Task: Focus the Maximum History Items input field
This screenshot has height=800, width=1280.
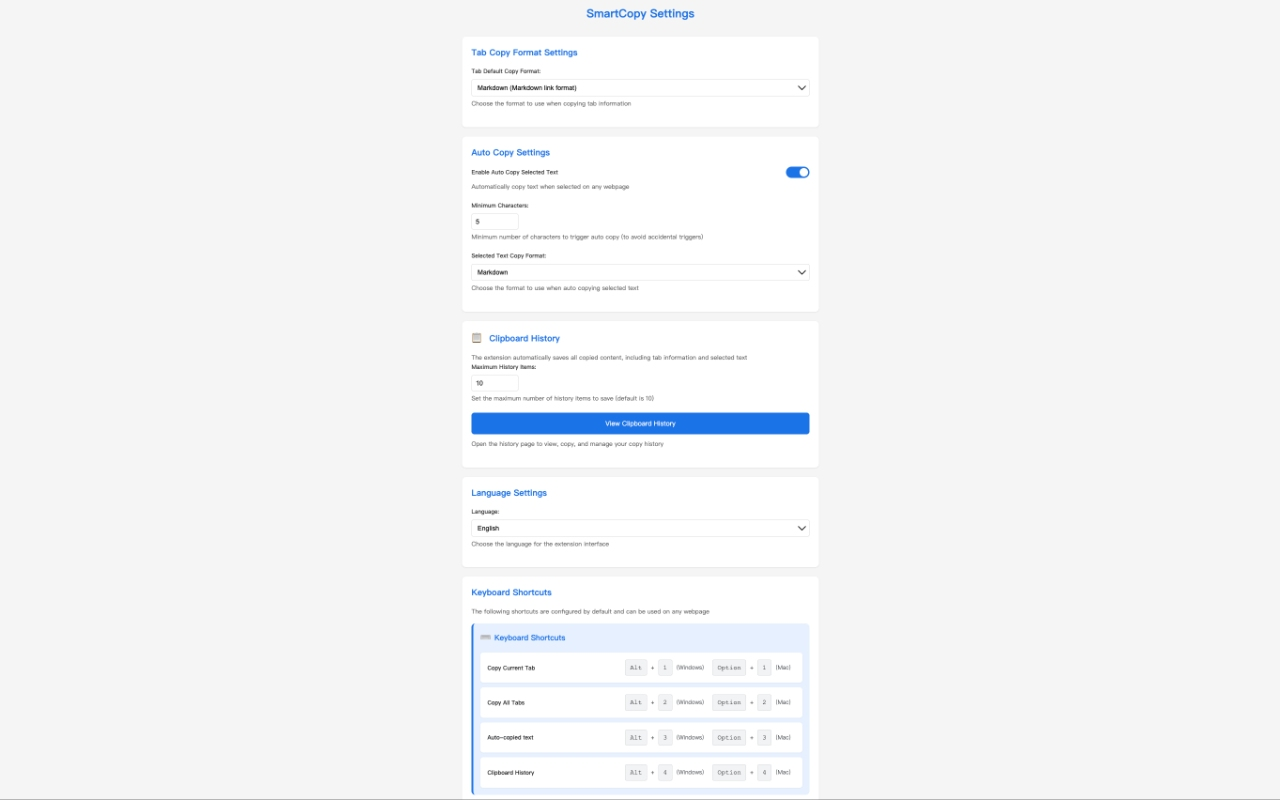Action: 495,383
